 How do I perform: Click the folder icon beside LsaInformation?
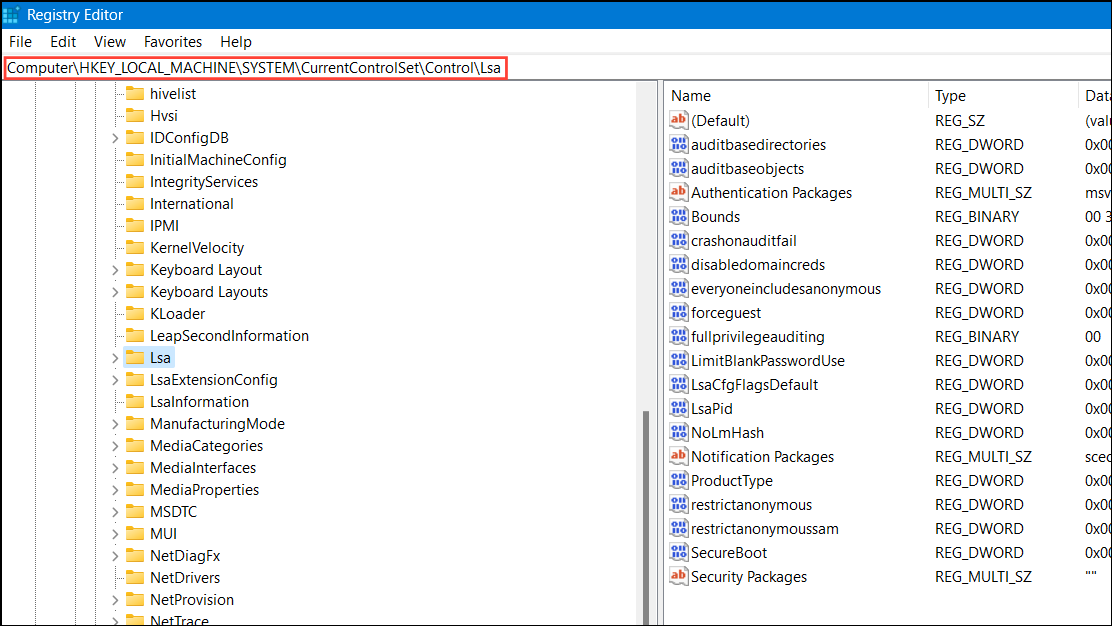pos(135,401)
